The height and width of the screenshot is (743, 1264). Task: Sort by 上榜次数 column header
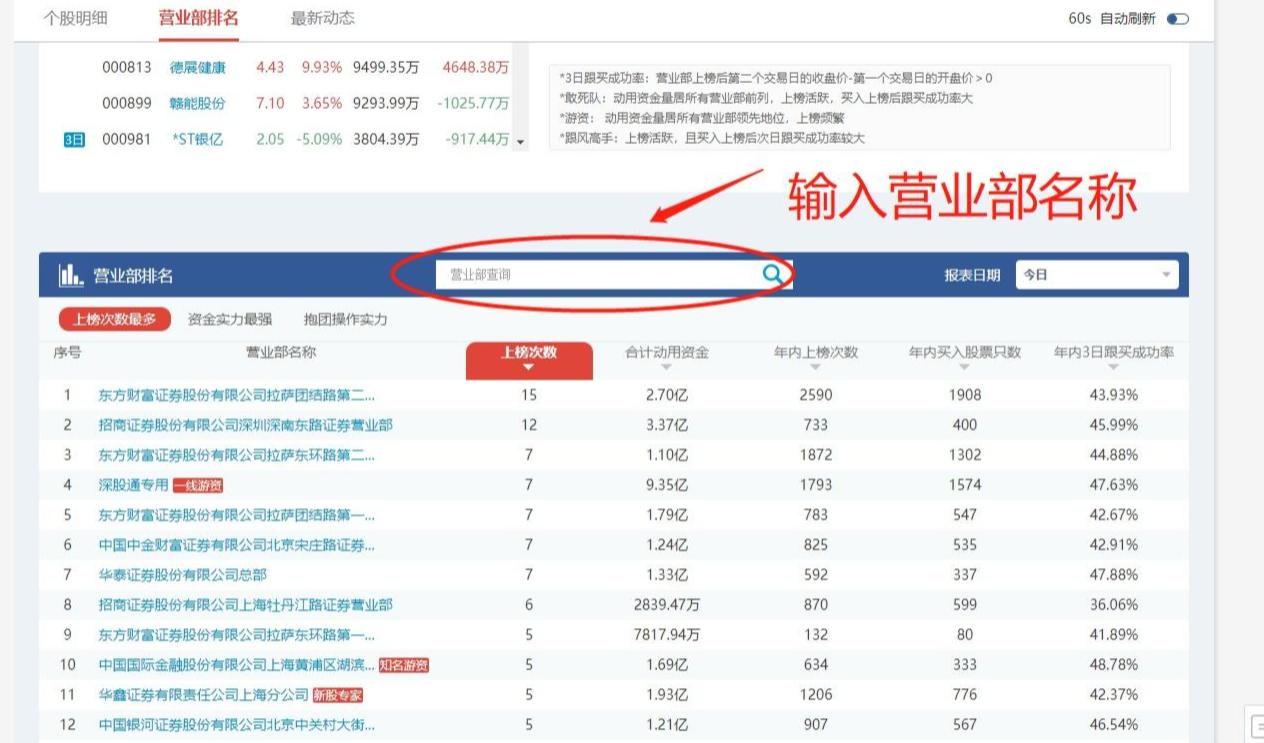click(529, 360)
